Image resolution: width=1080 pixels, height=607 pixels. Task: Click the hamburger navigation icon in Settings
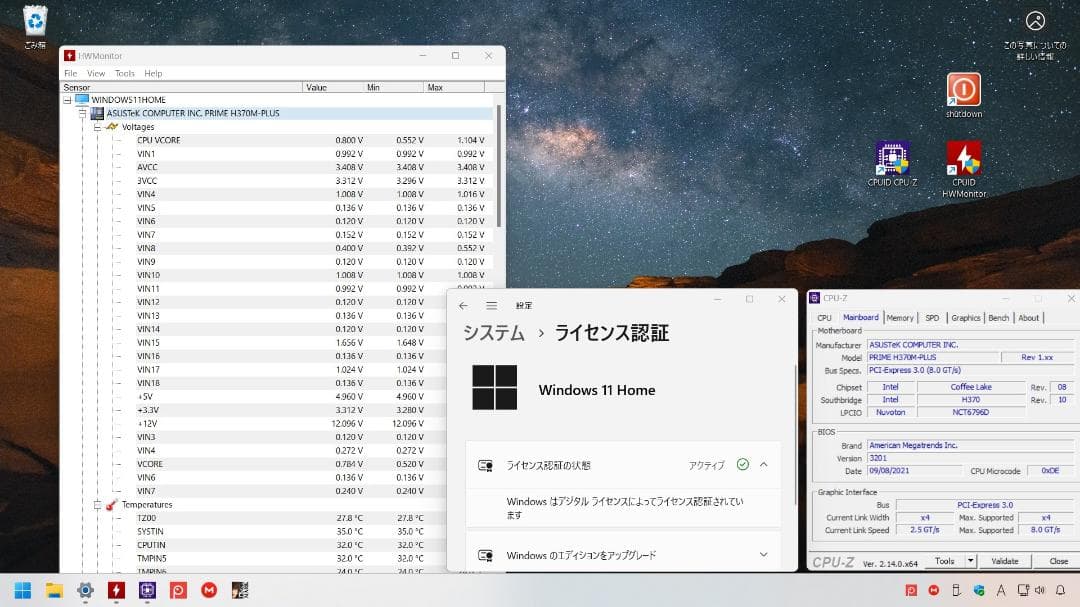(492, 305)
